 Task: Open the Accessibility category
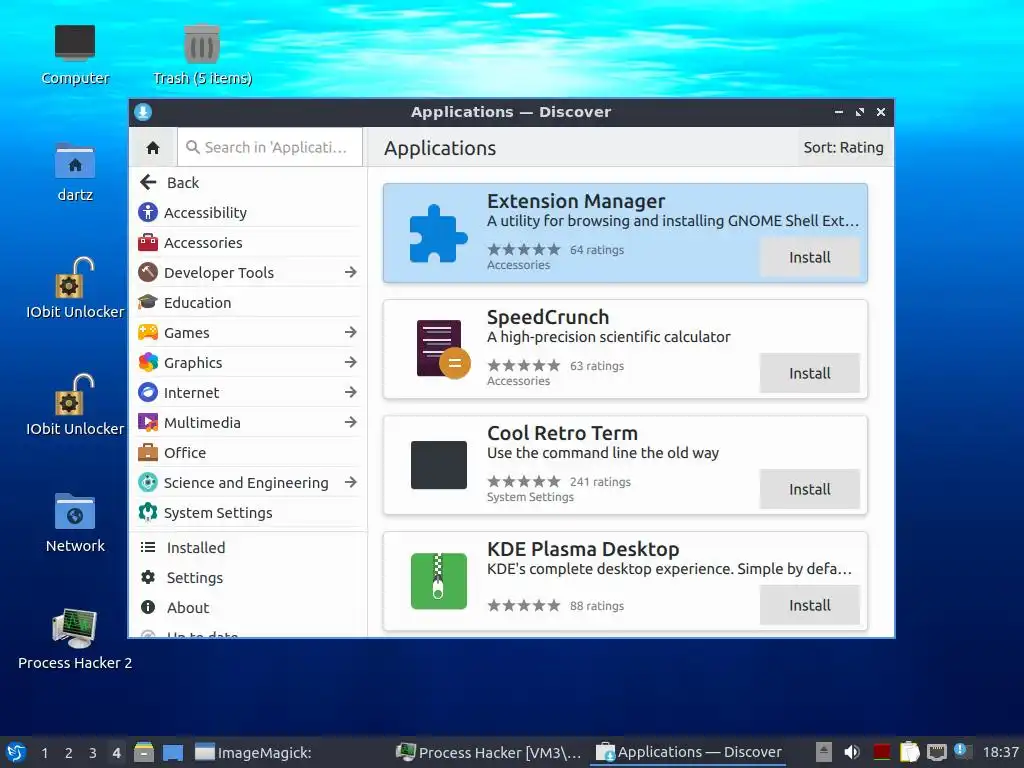(248, 212)
